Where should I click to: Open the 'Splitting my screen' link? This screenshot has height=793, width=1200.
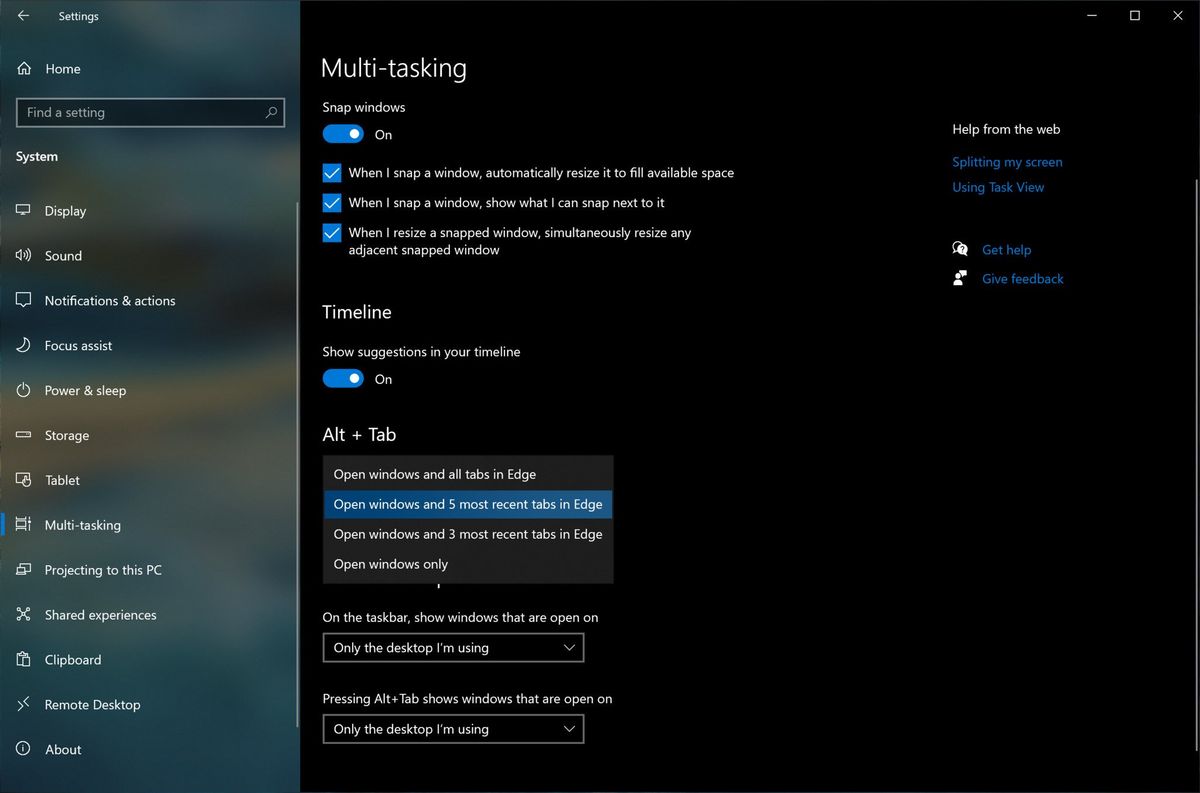(x=1006, y=161)
